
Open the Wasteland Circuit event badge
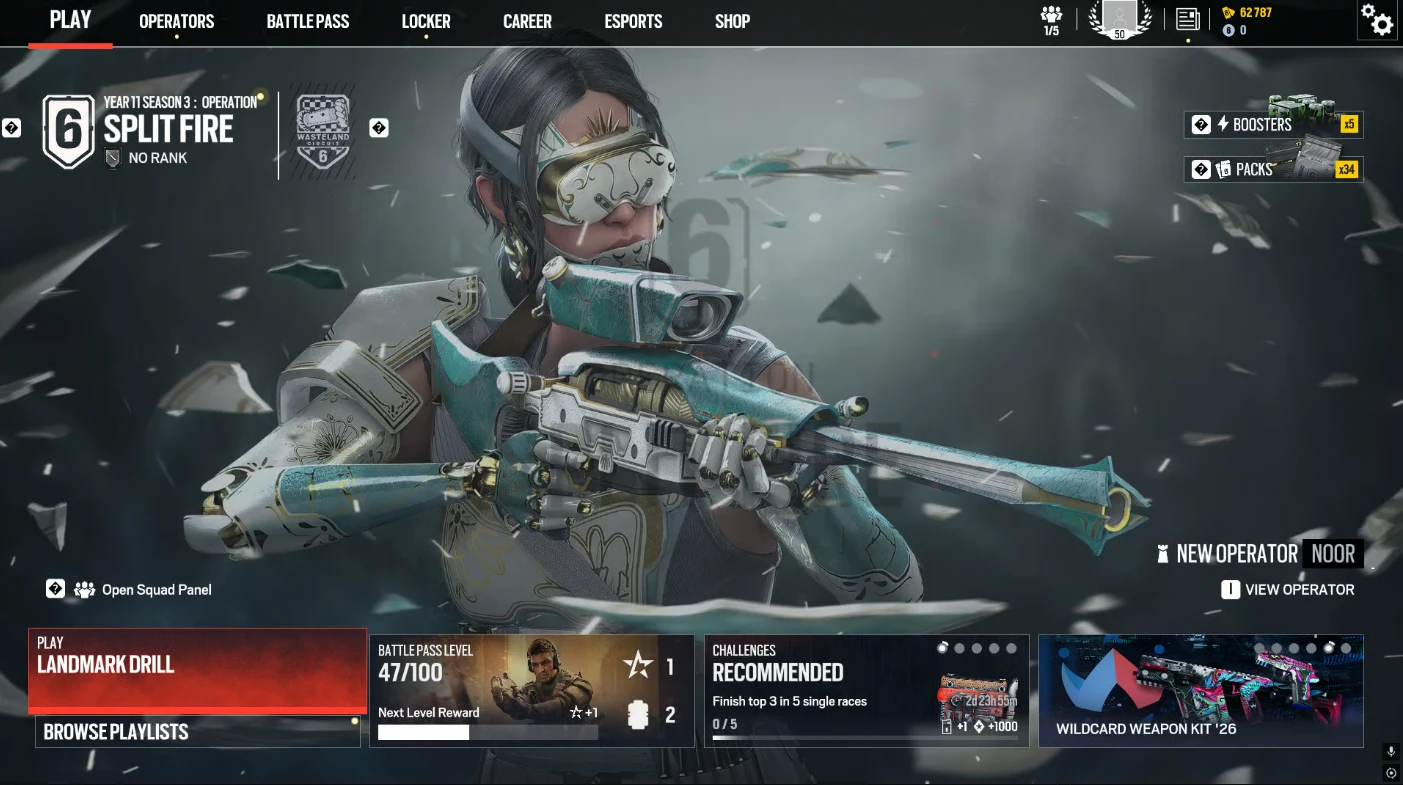[x=323, y=131]
